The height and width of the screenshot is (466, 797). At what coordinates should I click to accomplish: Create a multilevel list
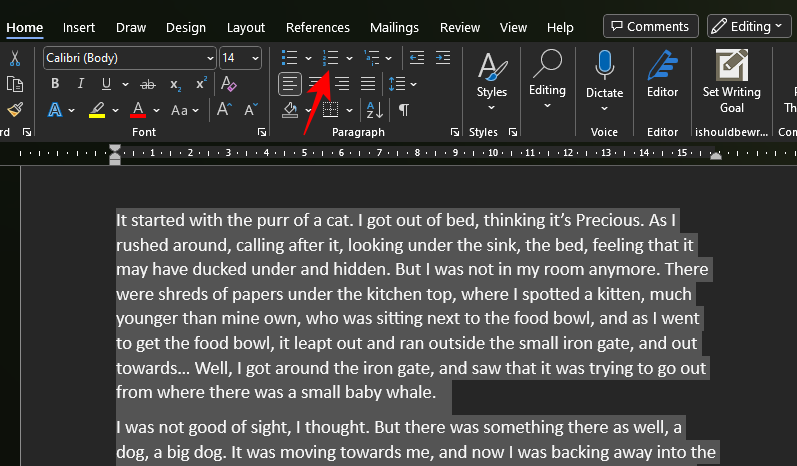pyautogui.click(x=372, y=58)
